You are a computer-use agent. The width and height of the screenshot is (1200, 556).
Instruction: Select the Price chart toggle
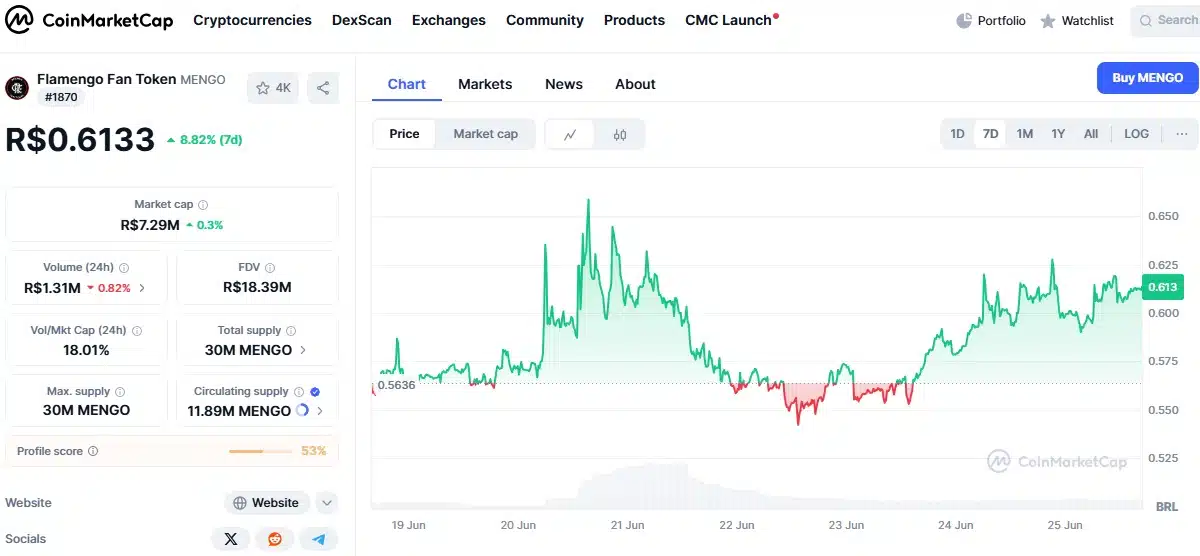(404, 134)
